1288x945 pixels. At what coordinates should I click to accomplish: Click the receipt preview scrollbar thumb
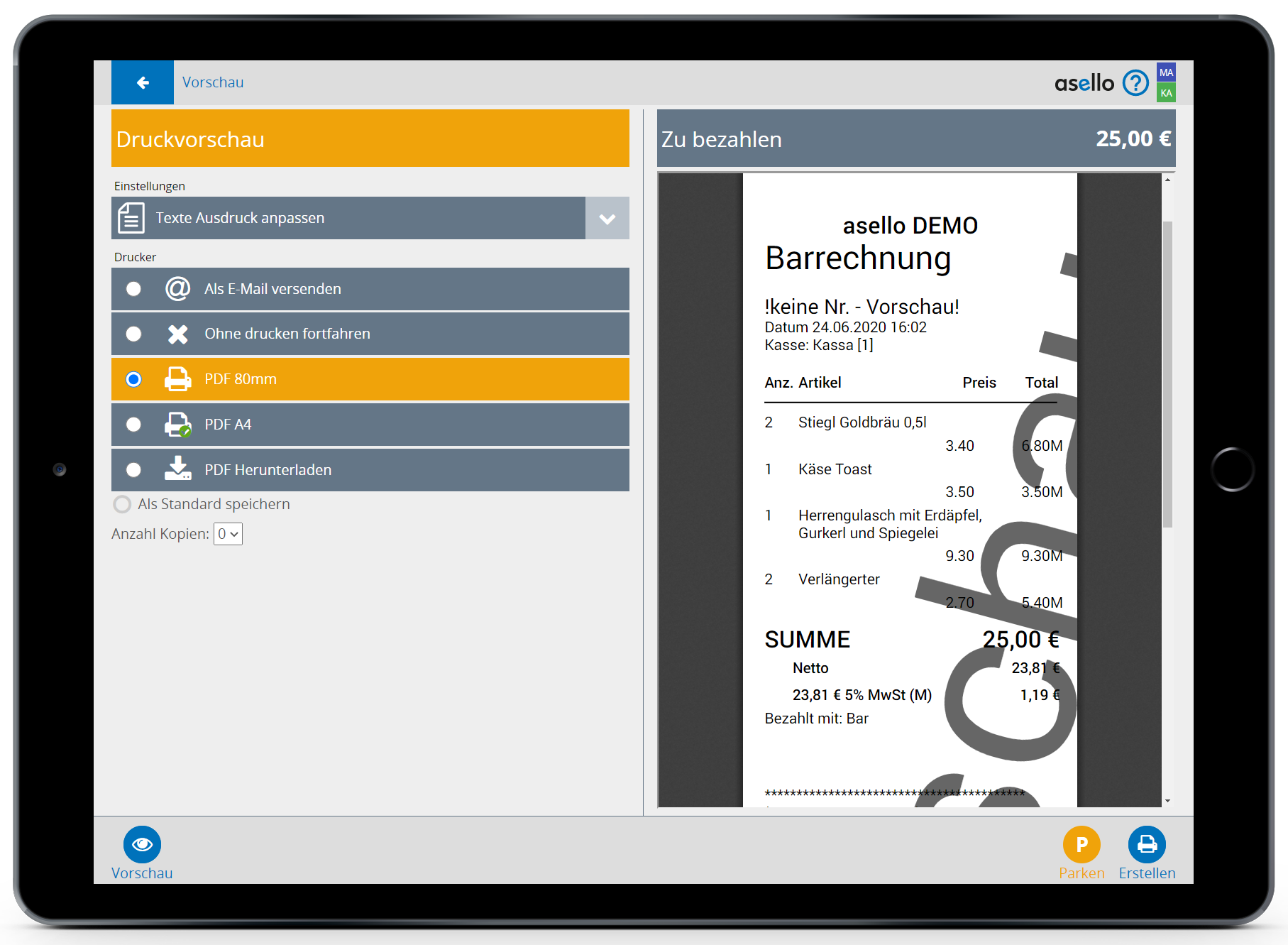[x=1167, y=374]
